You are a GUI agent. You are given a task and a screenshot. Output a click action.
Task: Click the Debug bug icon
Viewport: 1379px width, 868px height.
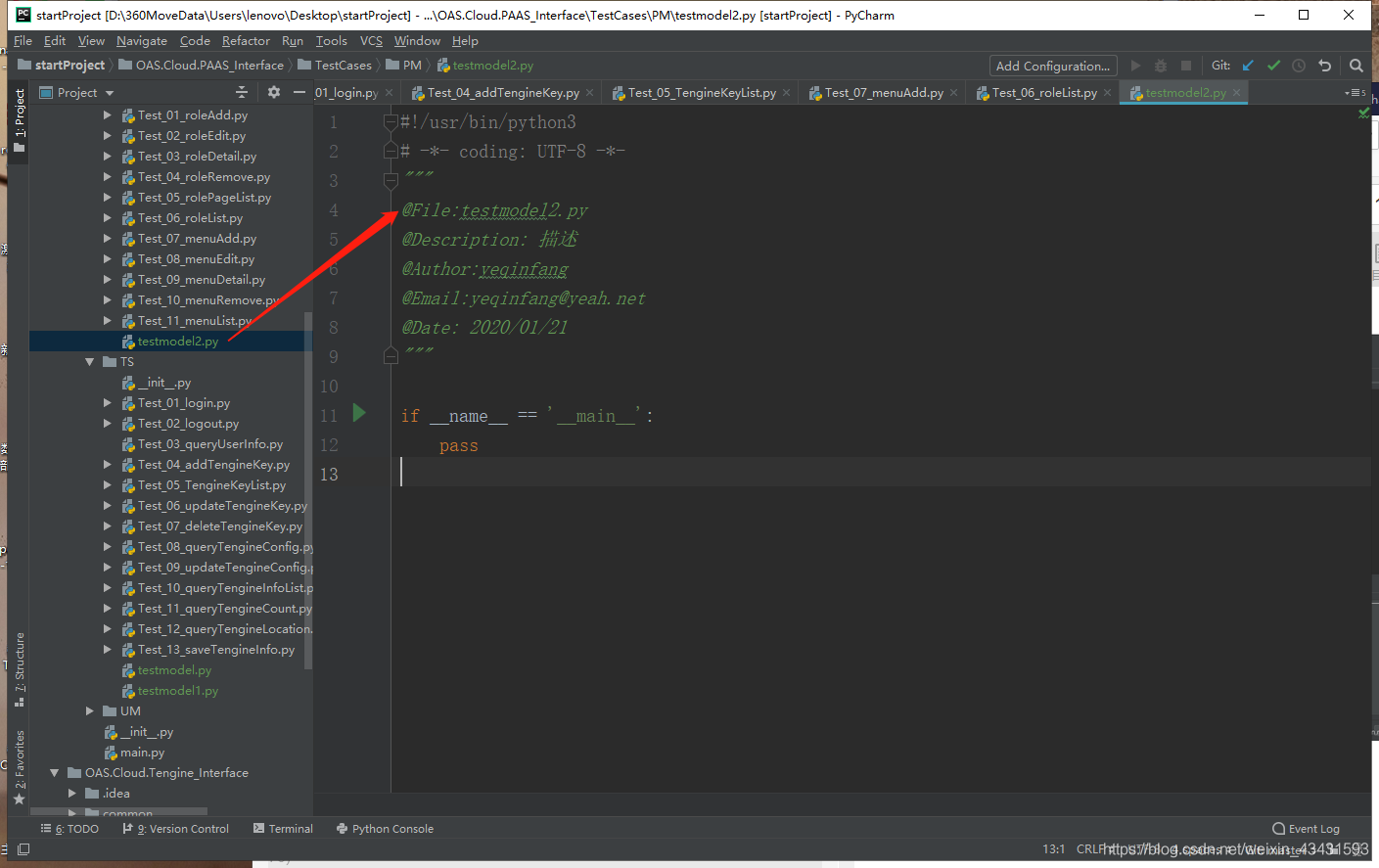1161,66
